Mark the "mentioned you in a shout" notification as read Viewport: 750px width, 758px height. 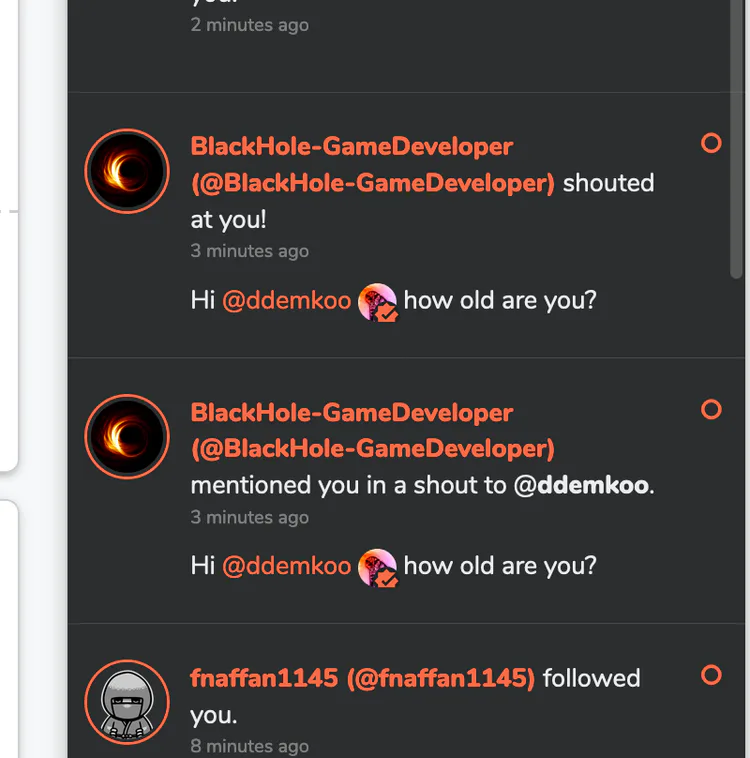click(711, 409)
